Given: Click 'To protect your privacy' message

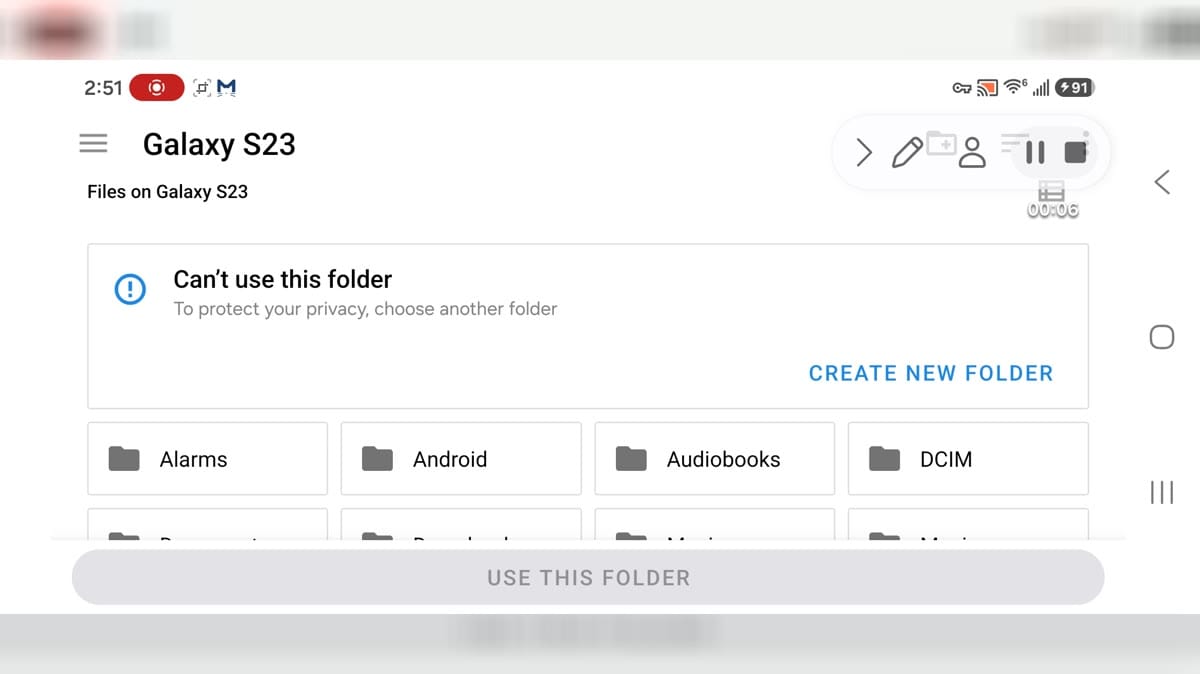Looking at the screenshot, I should [365, 309].
